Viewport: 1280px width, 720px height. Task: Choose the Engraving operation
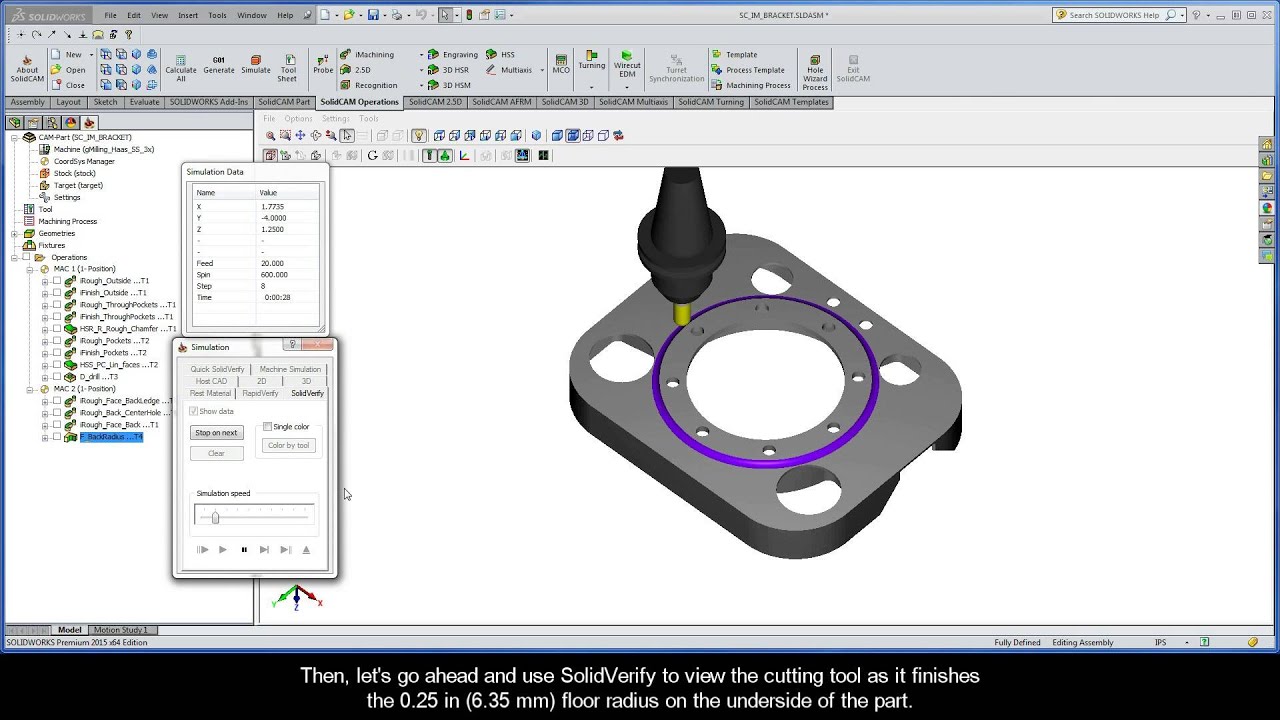[x=452, y=55]
